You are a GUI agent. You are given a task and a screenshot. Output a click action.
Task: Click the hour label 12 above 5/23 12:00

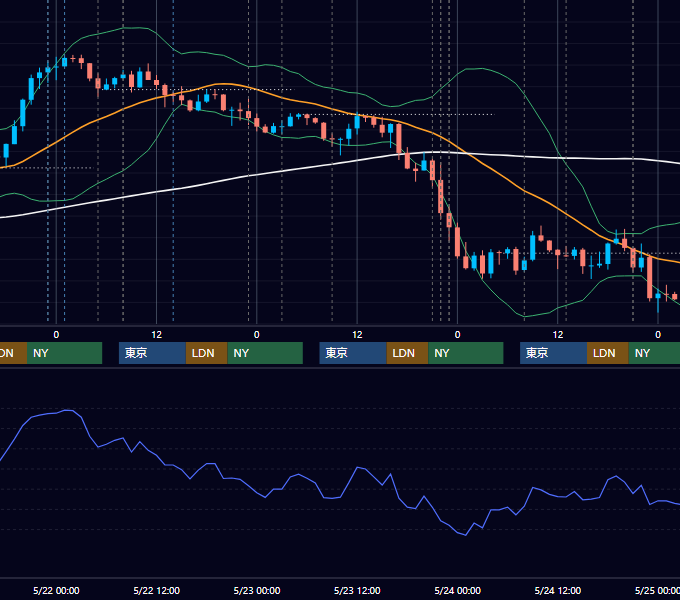357,335
